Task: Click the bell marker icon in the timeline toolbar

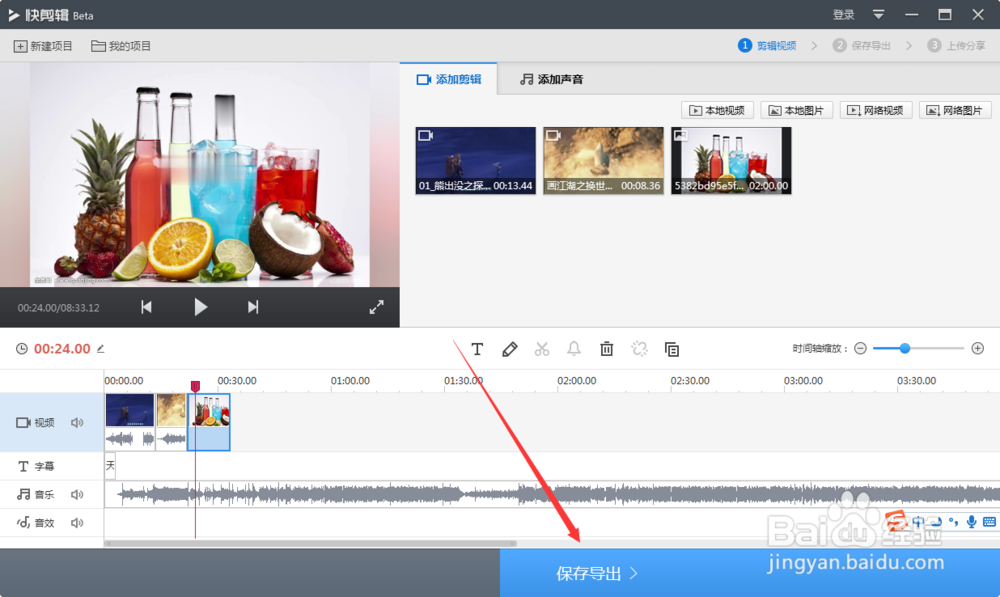Action: (x=574, y=349)
